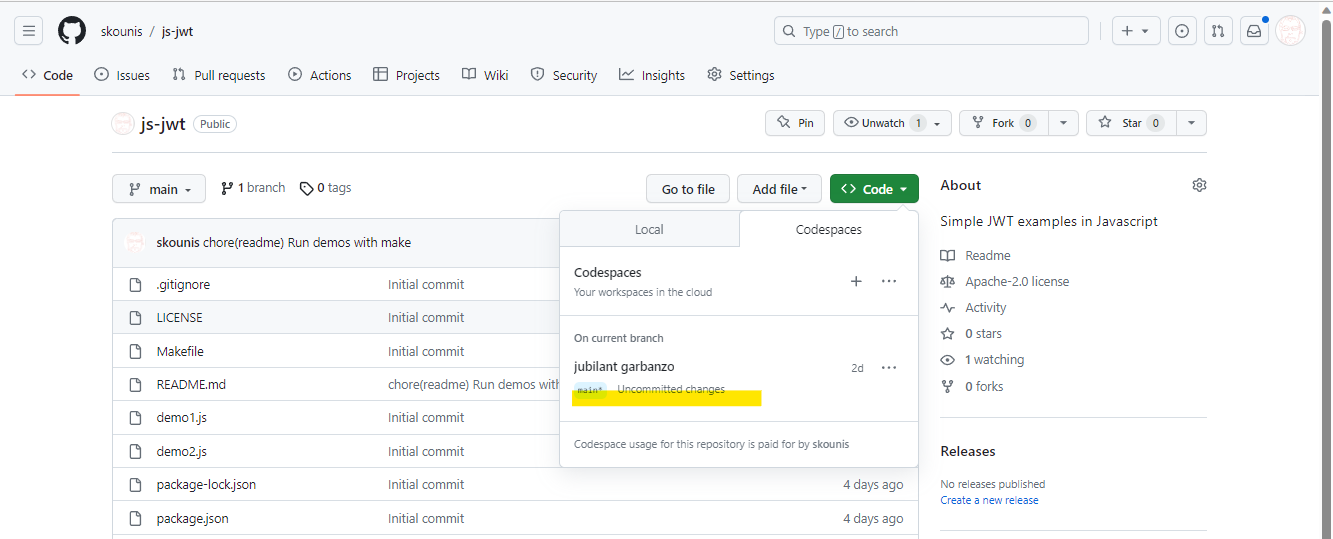The height and width of the screenshot is (539, 1333).
Task: Open the notifications inbox icon
Action: (x=1254, y=31)
